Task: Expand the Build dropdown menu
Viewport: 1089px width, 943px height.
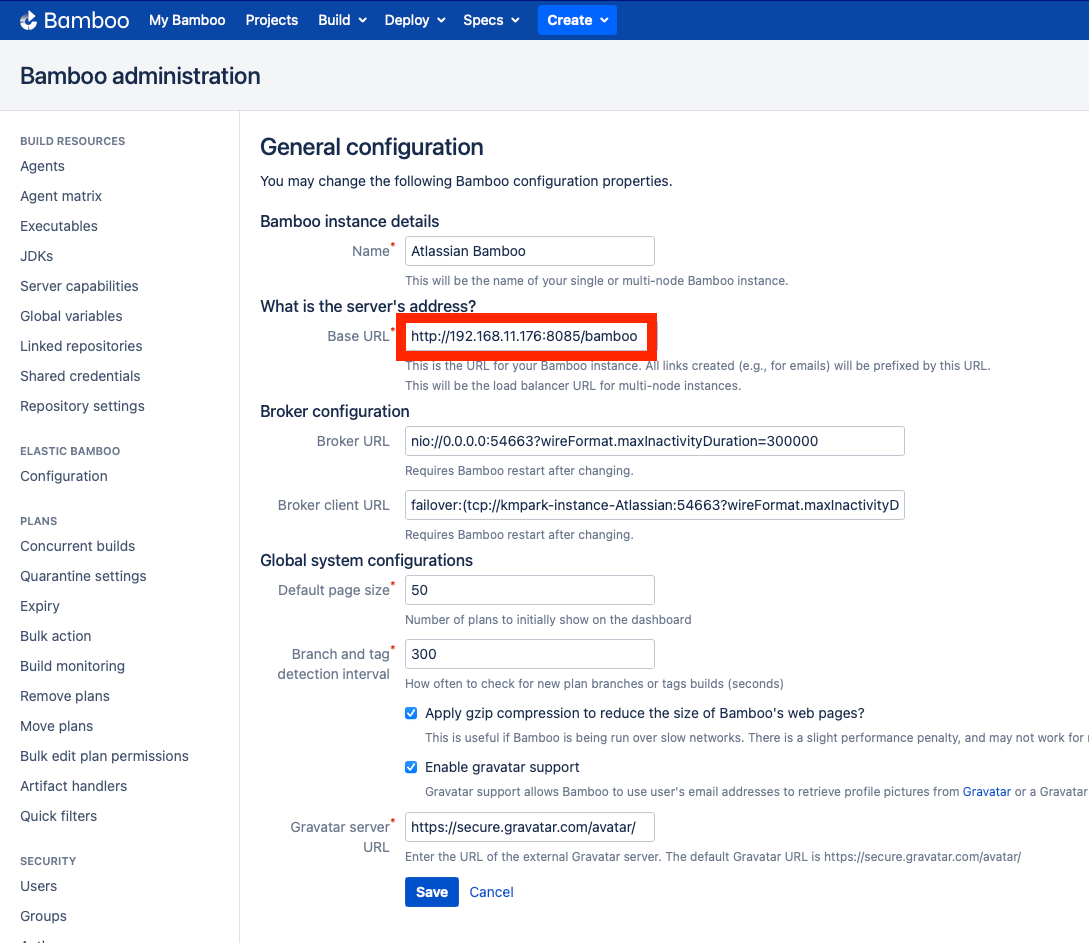Action: 342,20
